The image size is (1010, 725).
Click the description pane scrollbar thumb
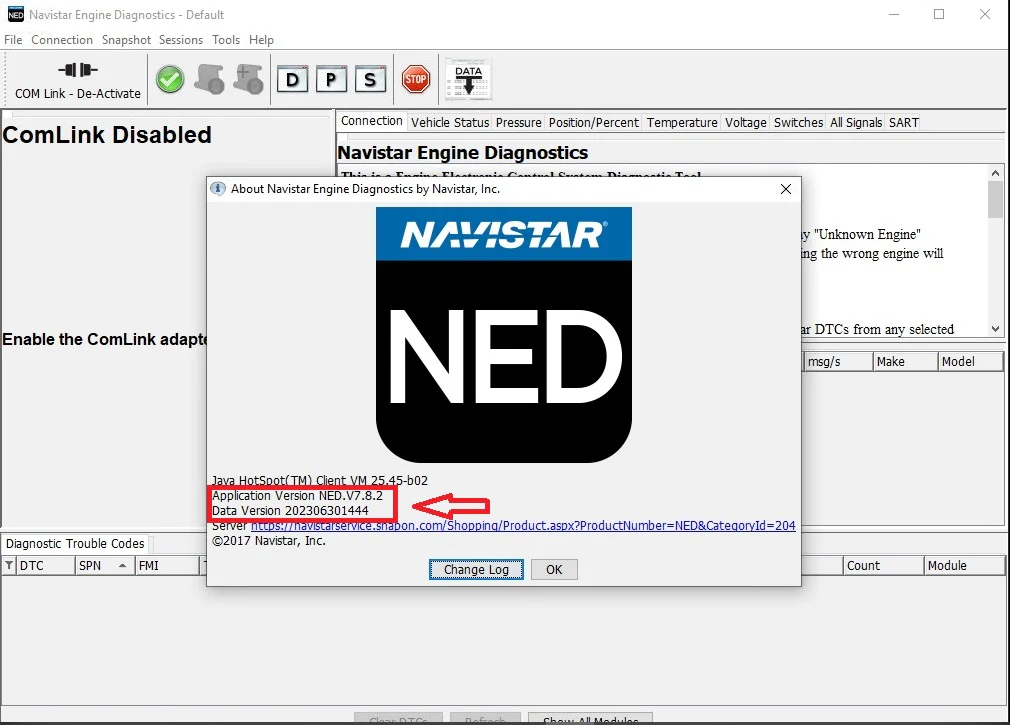(995, 199)
